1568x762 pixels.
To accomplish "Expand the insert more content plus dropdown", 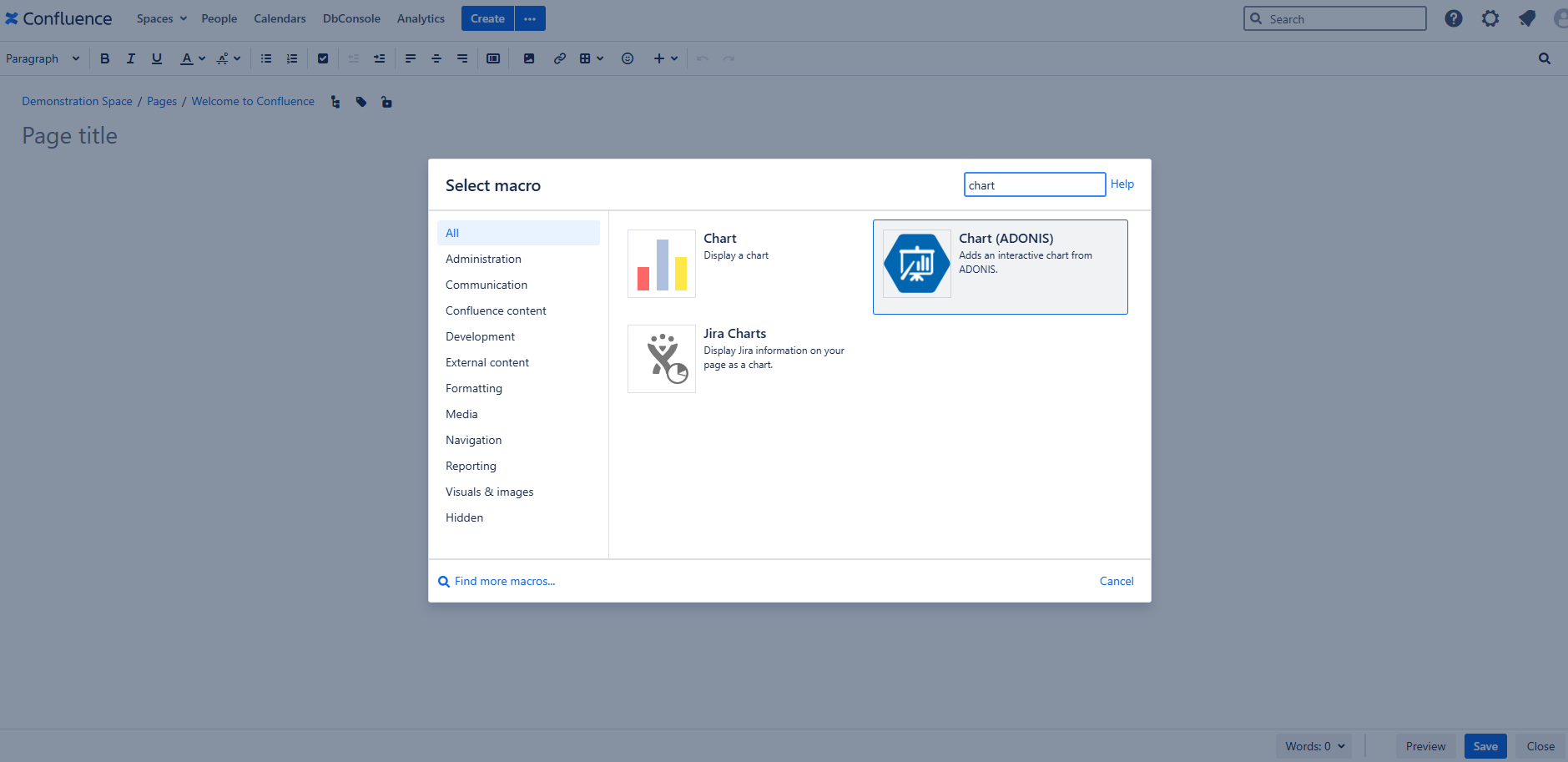I will [665, 58].
